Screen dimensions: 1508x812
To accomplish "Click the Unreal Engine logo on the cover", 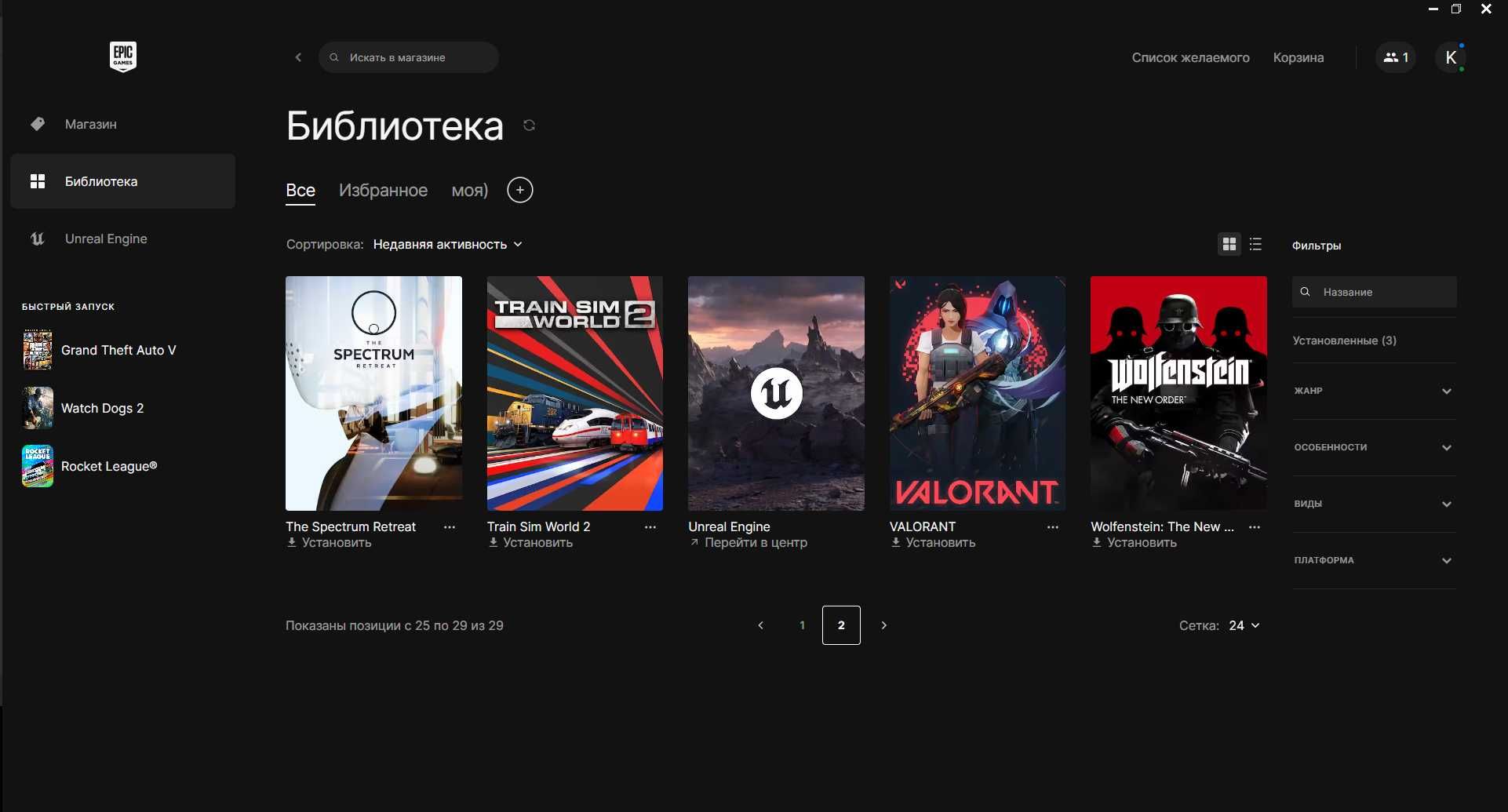I will (776, 393).
